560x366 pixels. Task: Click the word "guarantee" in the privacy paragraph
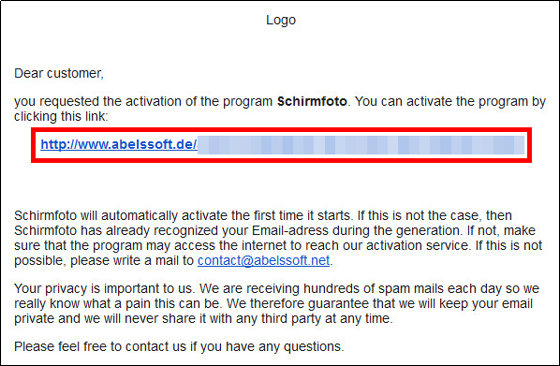pos(338,304)
